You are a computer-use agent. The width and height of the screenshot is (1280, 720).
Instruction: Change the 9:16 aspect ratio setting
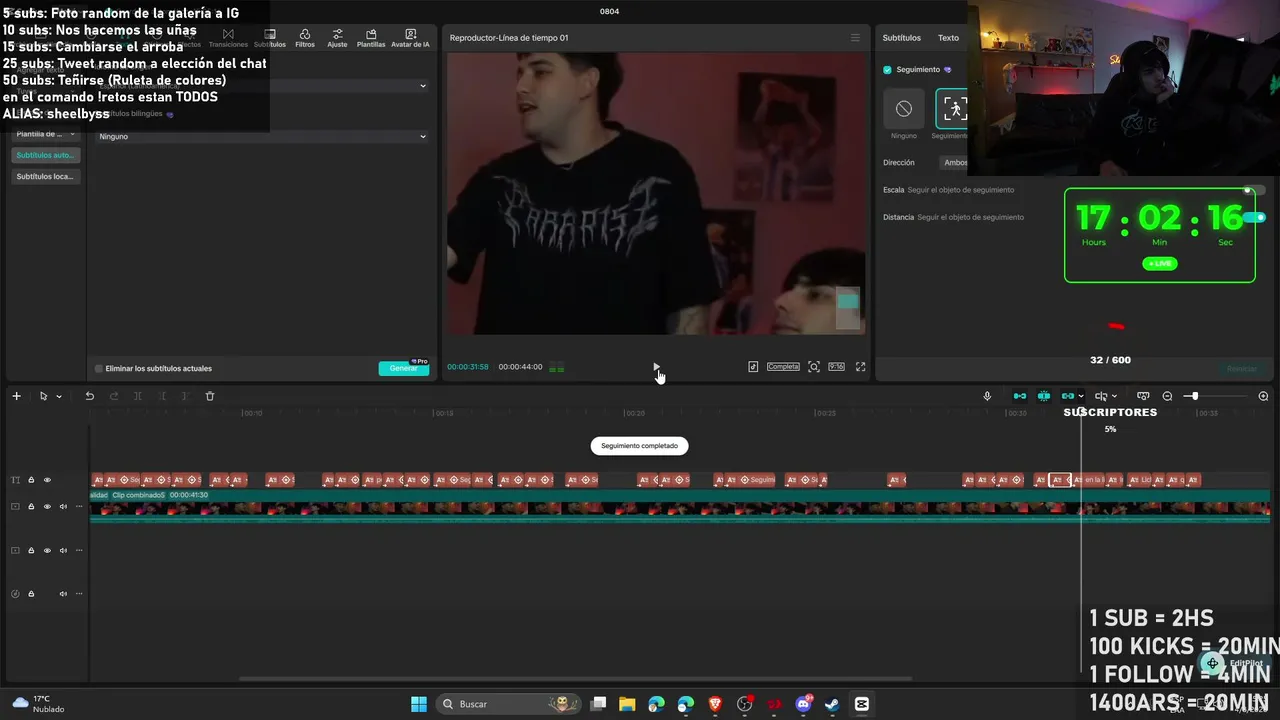tap(836, 367)
